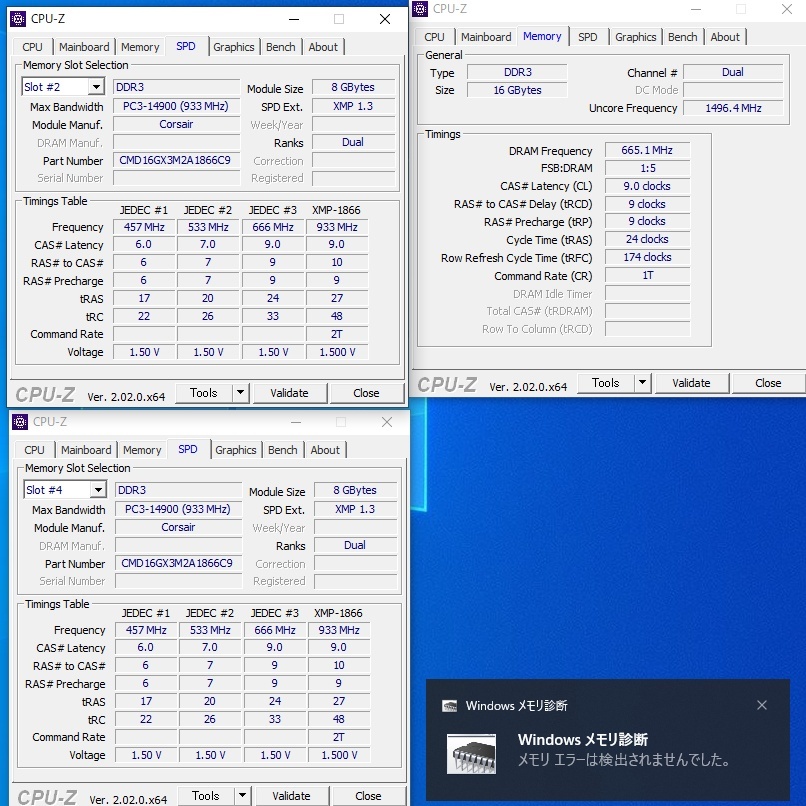The width and height of the screenshot is (806, 806).
Task: Click the CPU-Z app icon in the Memory window title bar
Action: click(x=420, y=9)
